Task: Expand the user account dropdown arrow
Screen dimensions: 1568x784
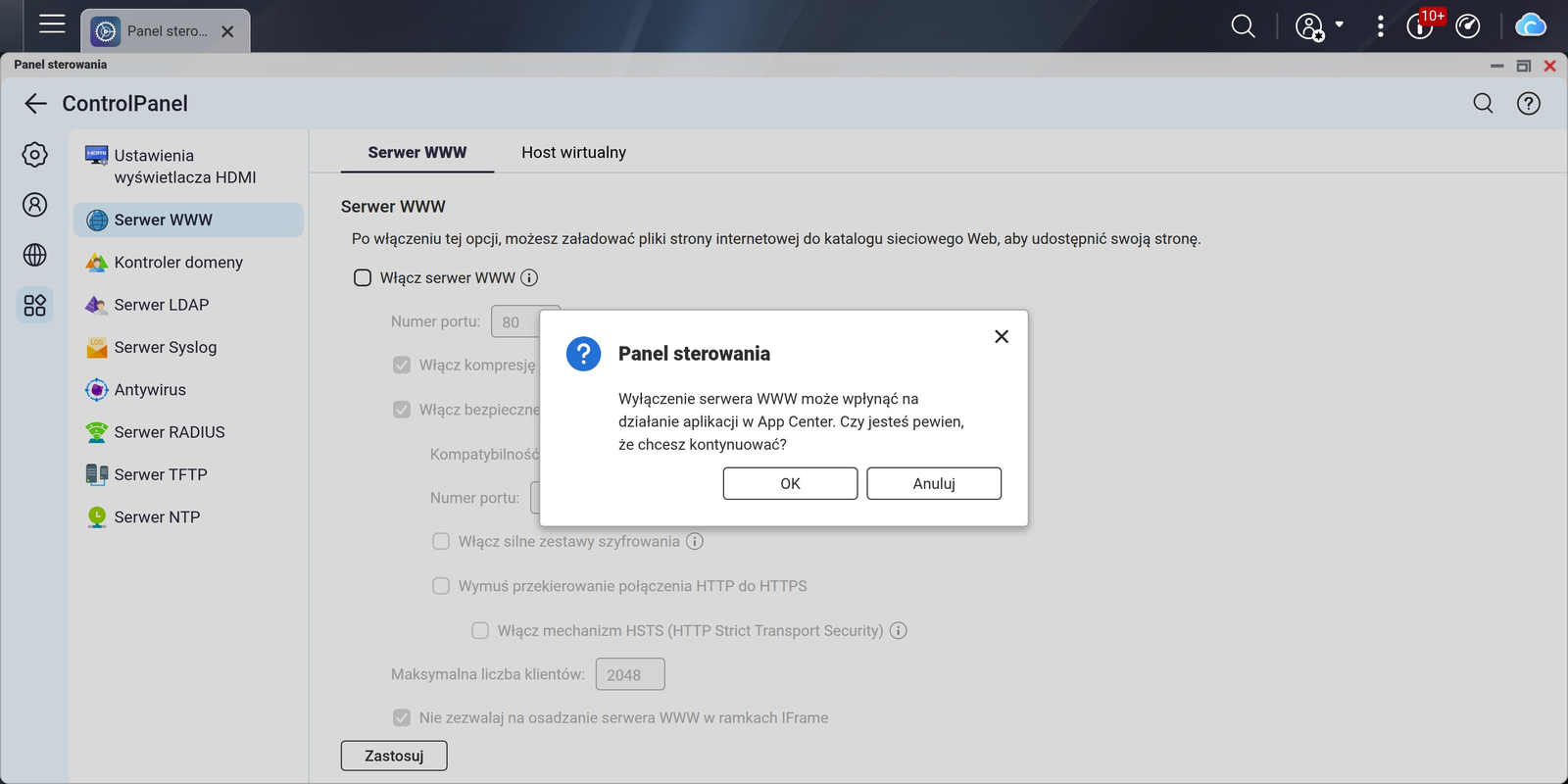Action: coord(1340,25)
